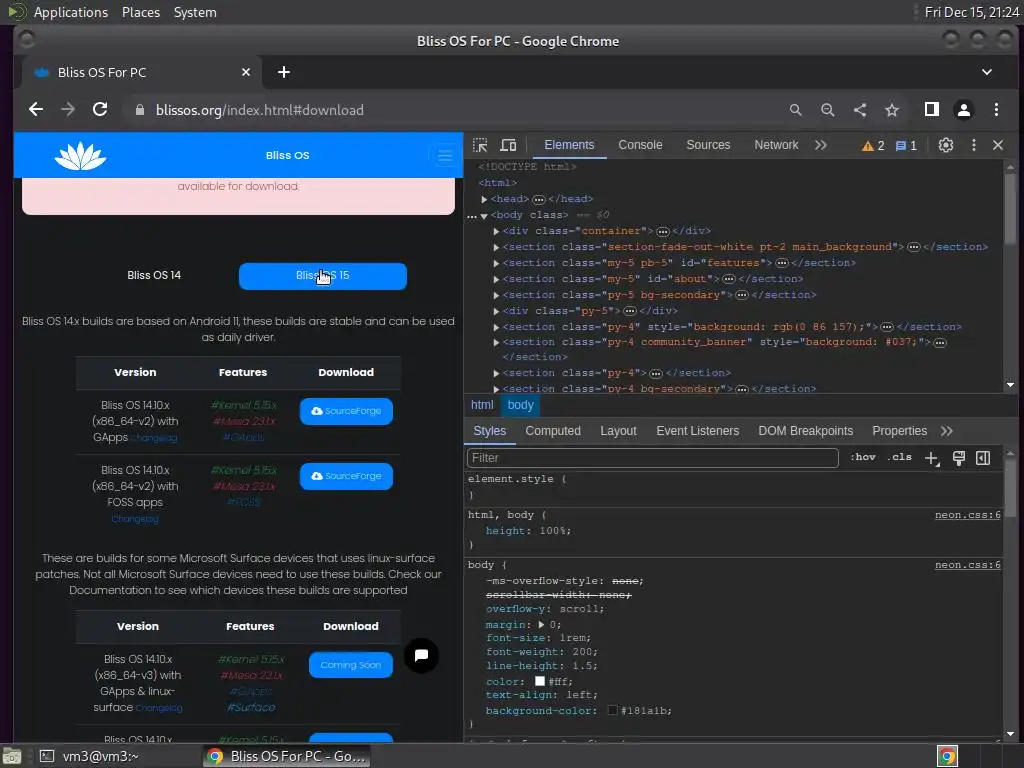
Task: Open Changelog link for linux-surface build
Action: 159,708
